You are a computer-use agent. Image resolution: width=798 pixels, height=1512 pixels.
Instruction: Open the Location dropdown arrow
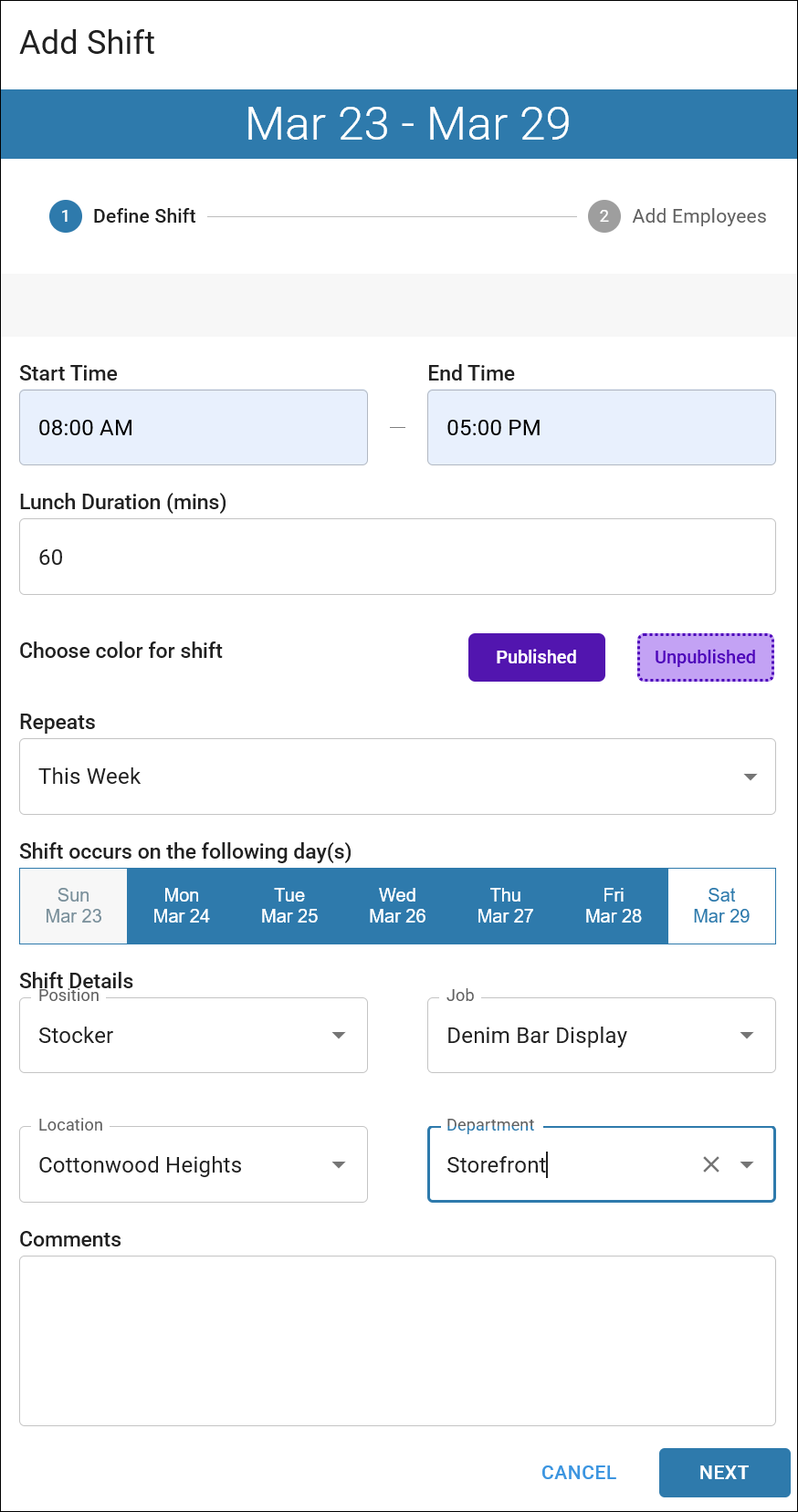[339, 1164]
